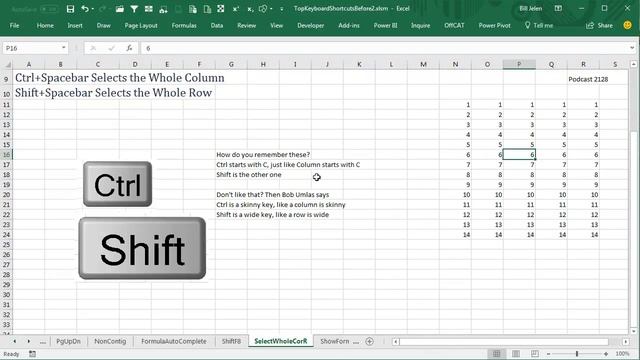The image size is (640, 360).
Task: Switch to the PgUpDn sheet tab
Action: click(x=68, y=341)
